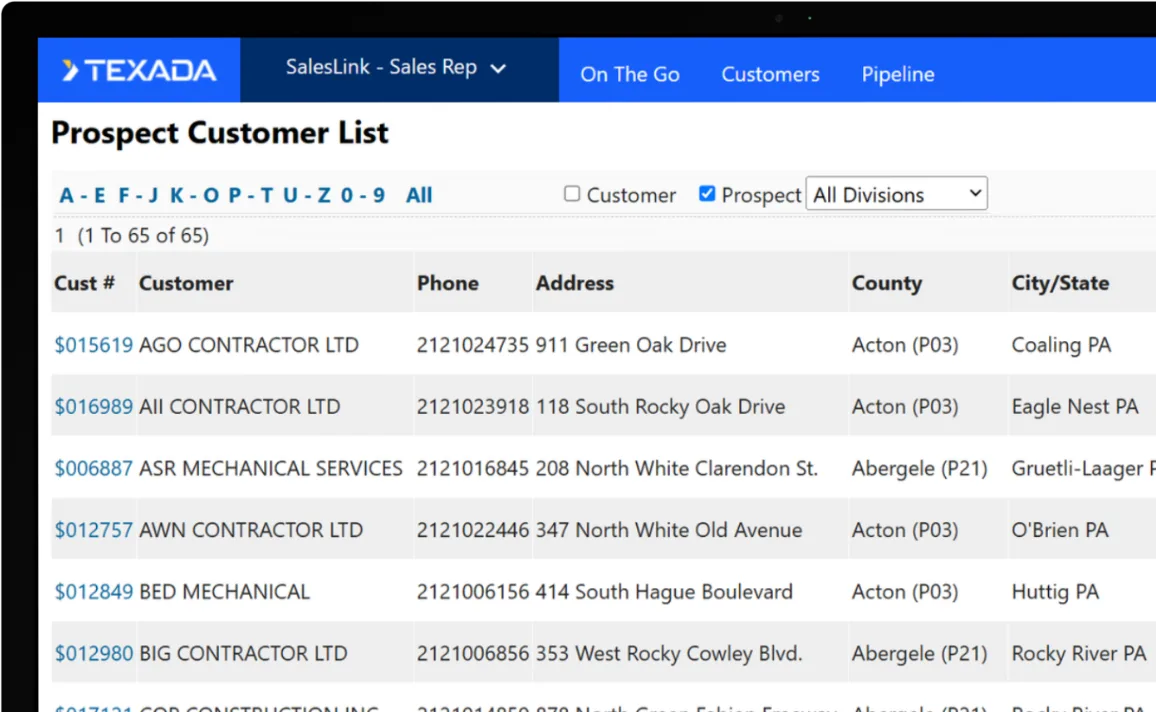Screen dimensions: 1156x712
Task: Click address 118 South Rocky Oak Drive
Action: 661,407
